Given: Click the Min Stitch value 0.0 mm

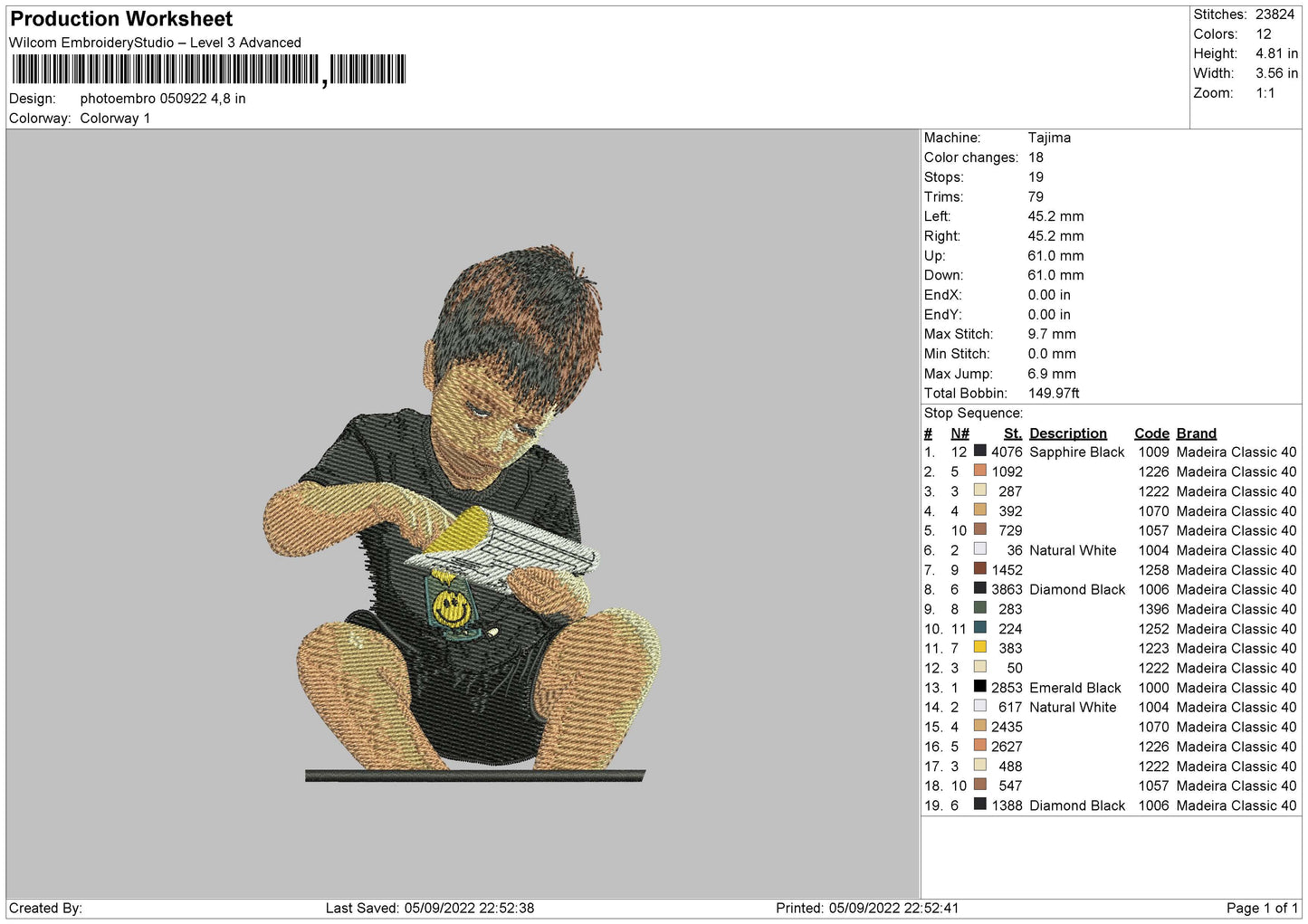Looking at the screenshot, I should 1052,354.
